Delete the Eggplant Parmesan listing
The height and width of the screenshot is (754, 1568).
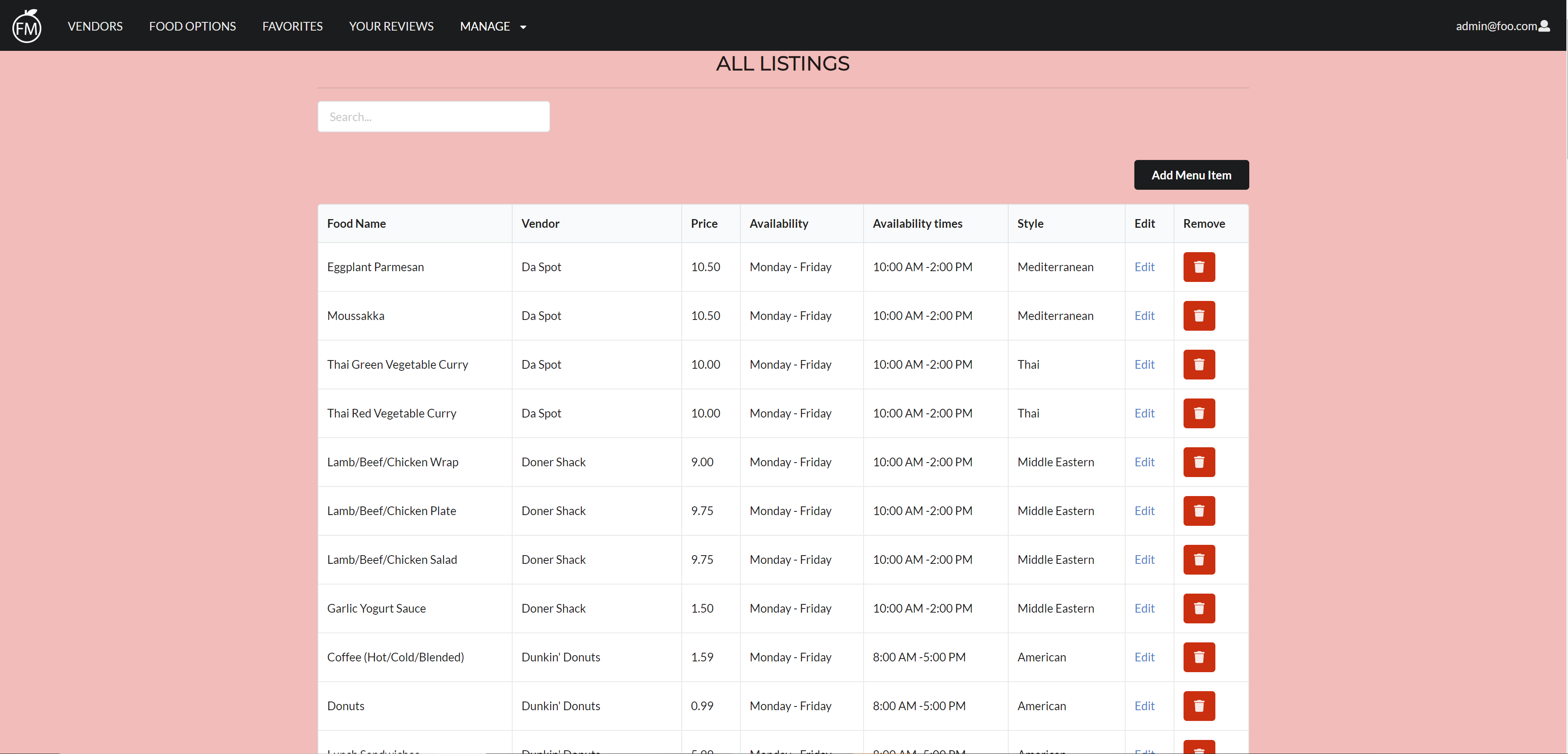(x=1198, y=267)
